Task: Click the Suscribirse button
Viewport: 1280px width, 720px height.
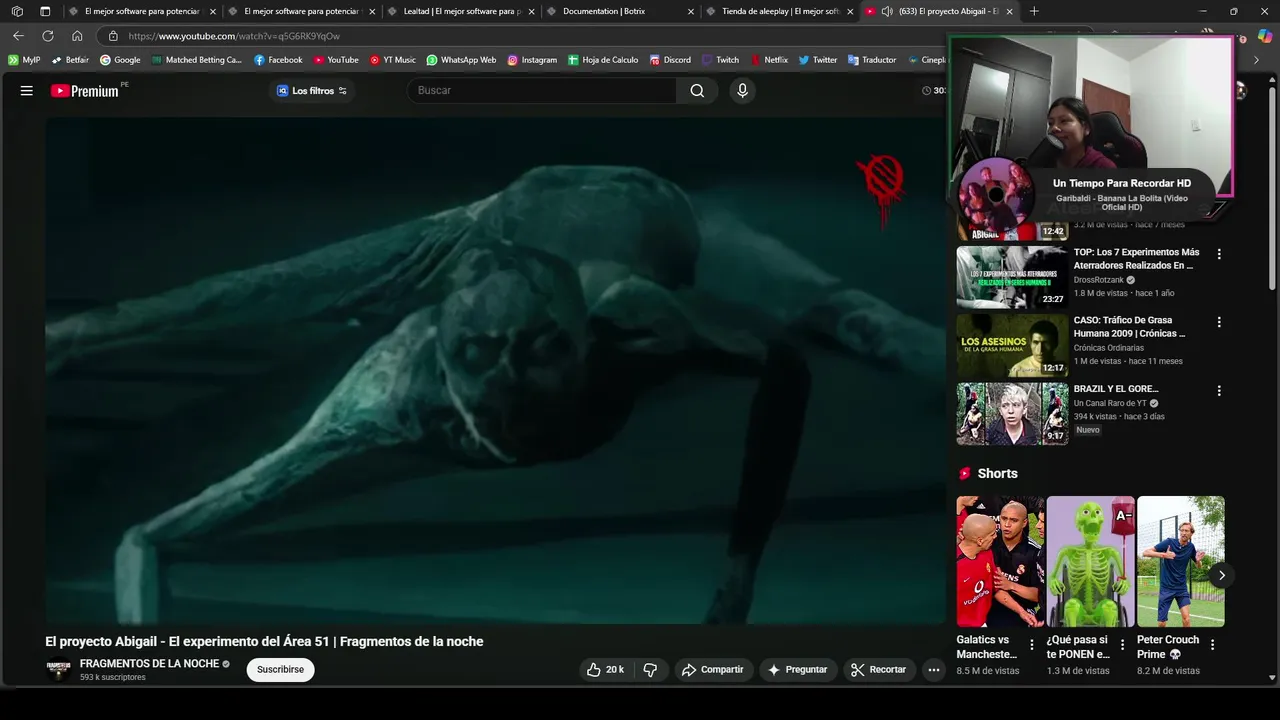Action: point(280,670)
